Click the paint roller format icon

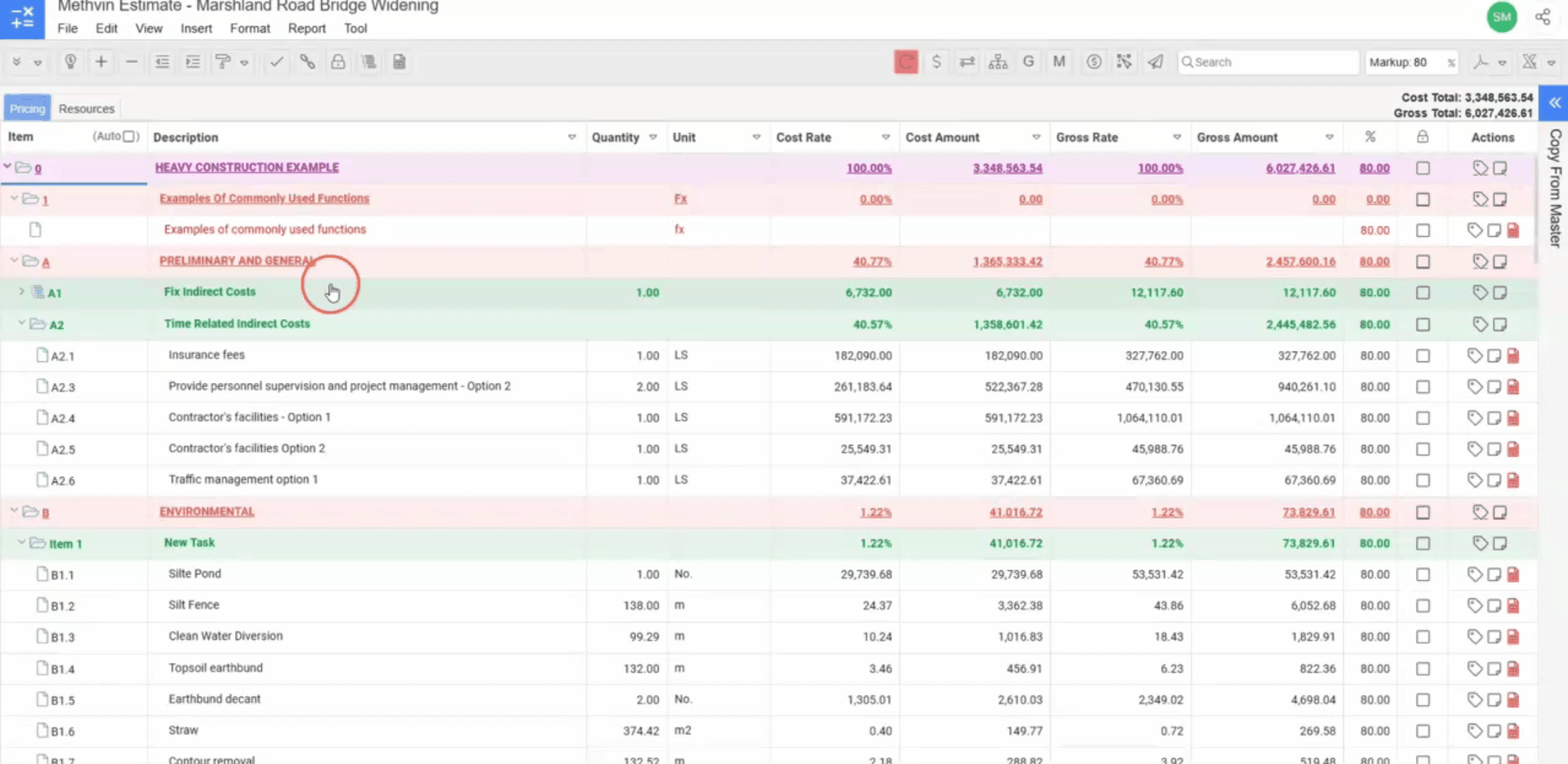click(x=223, y=62)
